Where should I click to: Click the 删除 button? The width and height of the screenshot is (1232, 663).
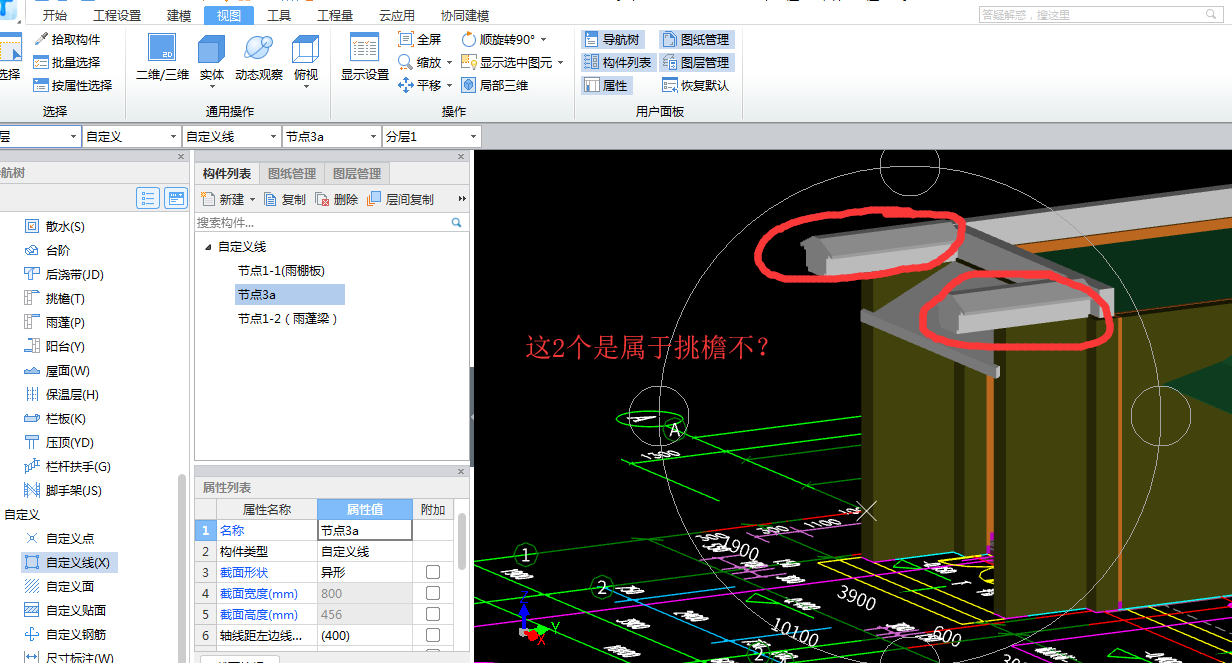337,199
